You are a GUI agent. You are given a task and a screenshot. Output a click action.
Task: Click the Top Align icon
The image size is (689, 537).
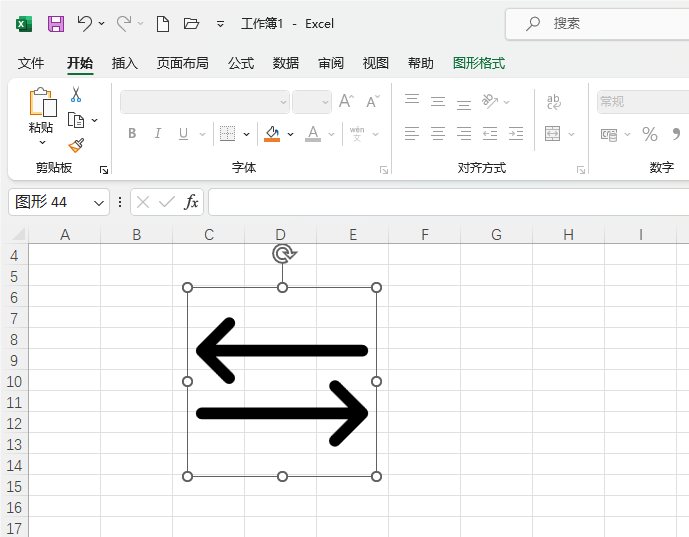click(x=412, y=99)
